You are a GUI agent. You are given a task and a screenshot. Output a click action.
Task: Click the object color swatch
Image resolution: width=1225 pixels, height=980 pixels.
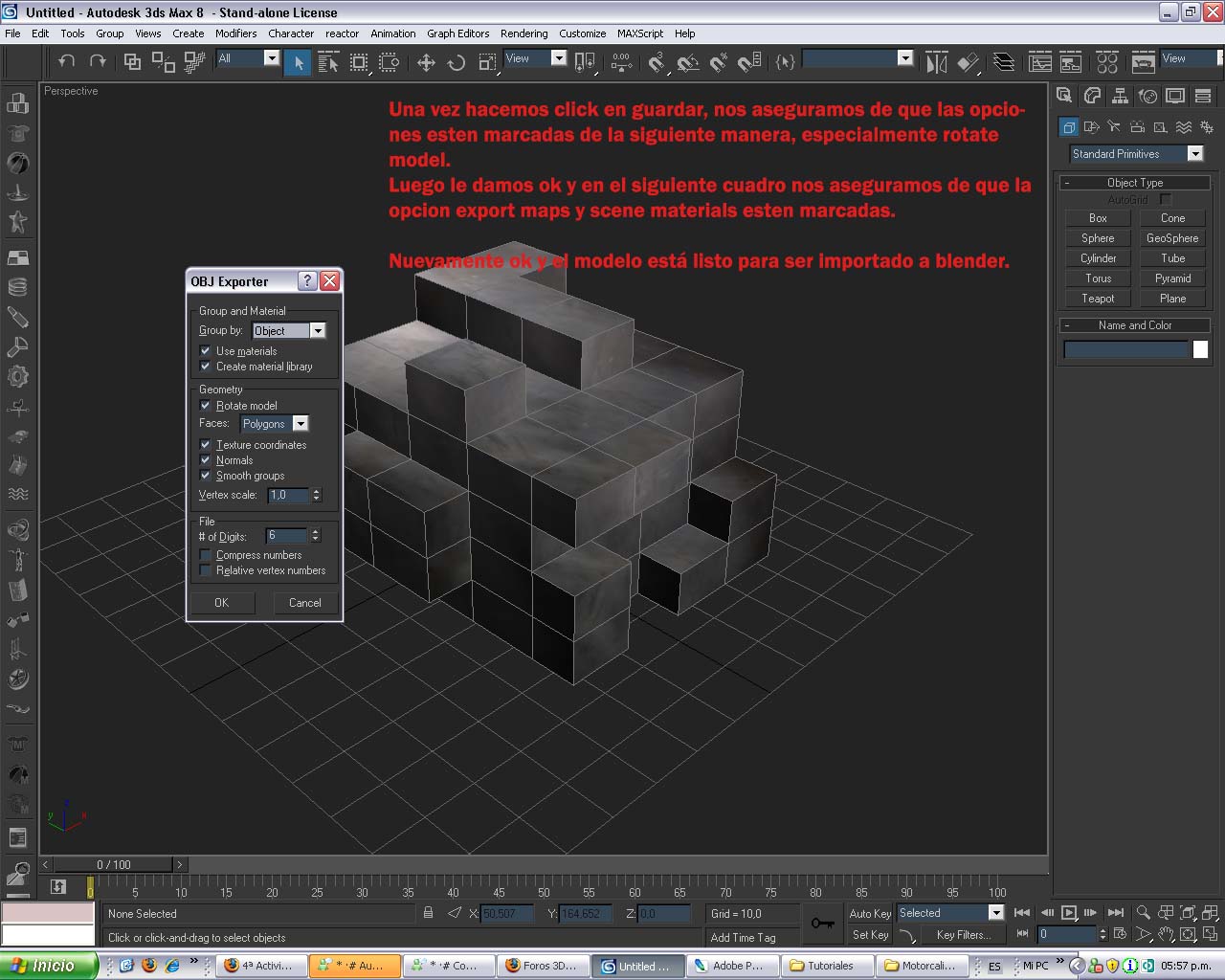(1200, 349)
